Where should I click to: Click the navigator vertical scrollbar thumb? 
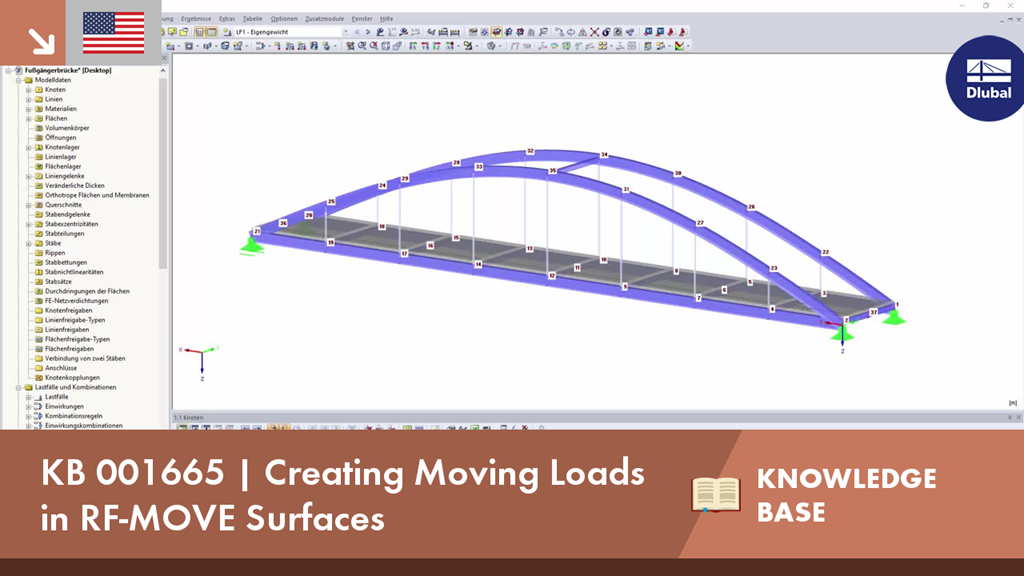[163, 173]
